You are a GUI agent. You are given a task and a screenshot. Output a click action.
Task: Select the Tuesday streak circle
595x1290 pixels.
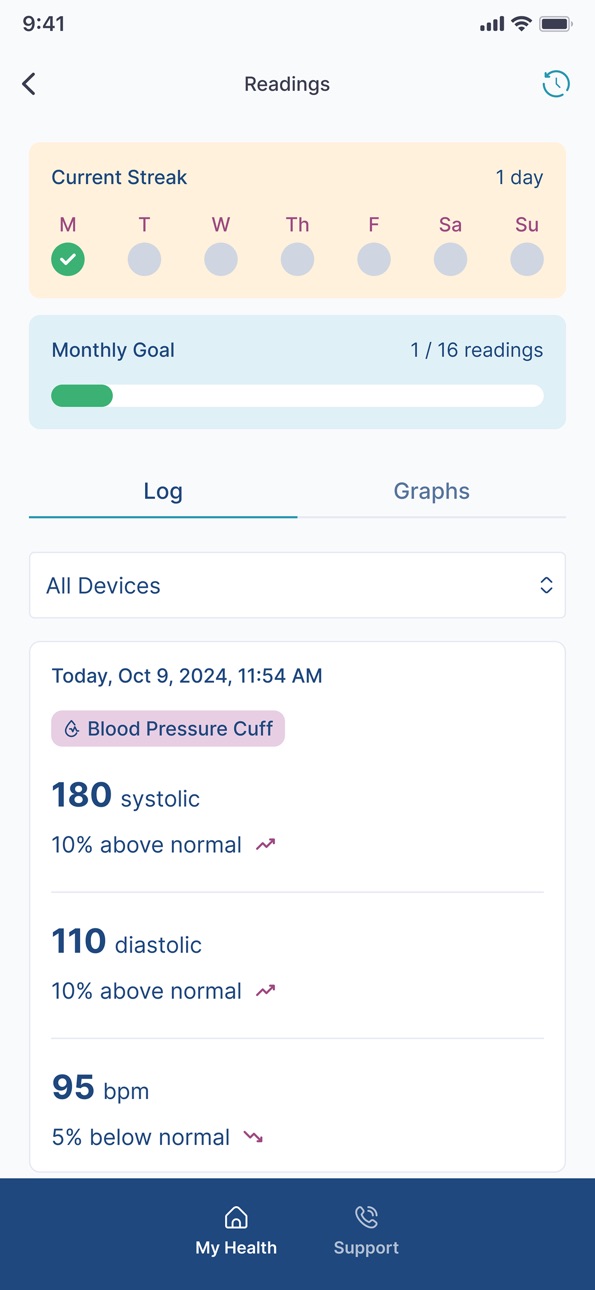click(144, 259)
